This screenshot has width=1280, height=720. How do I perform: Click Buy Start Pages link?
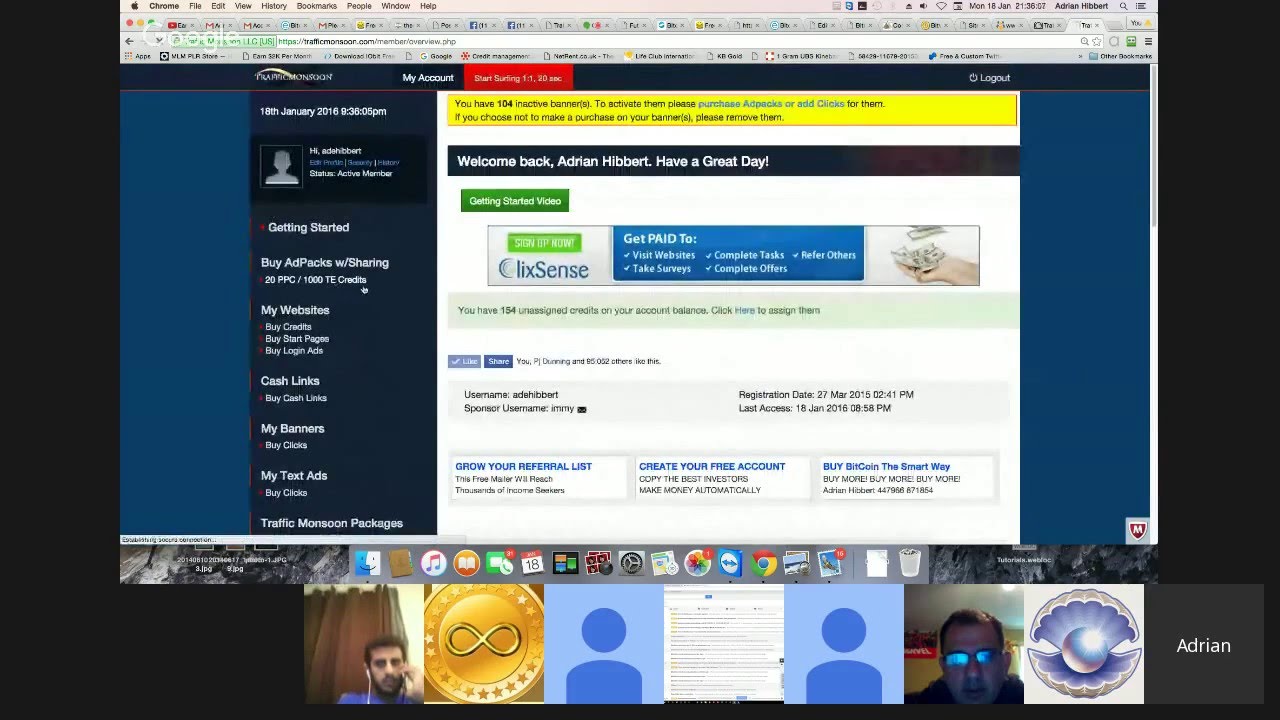pyautogui.click(x=297, y=339)
